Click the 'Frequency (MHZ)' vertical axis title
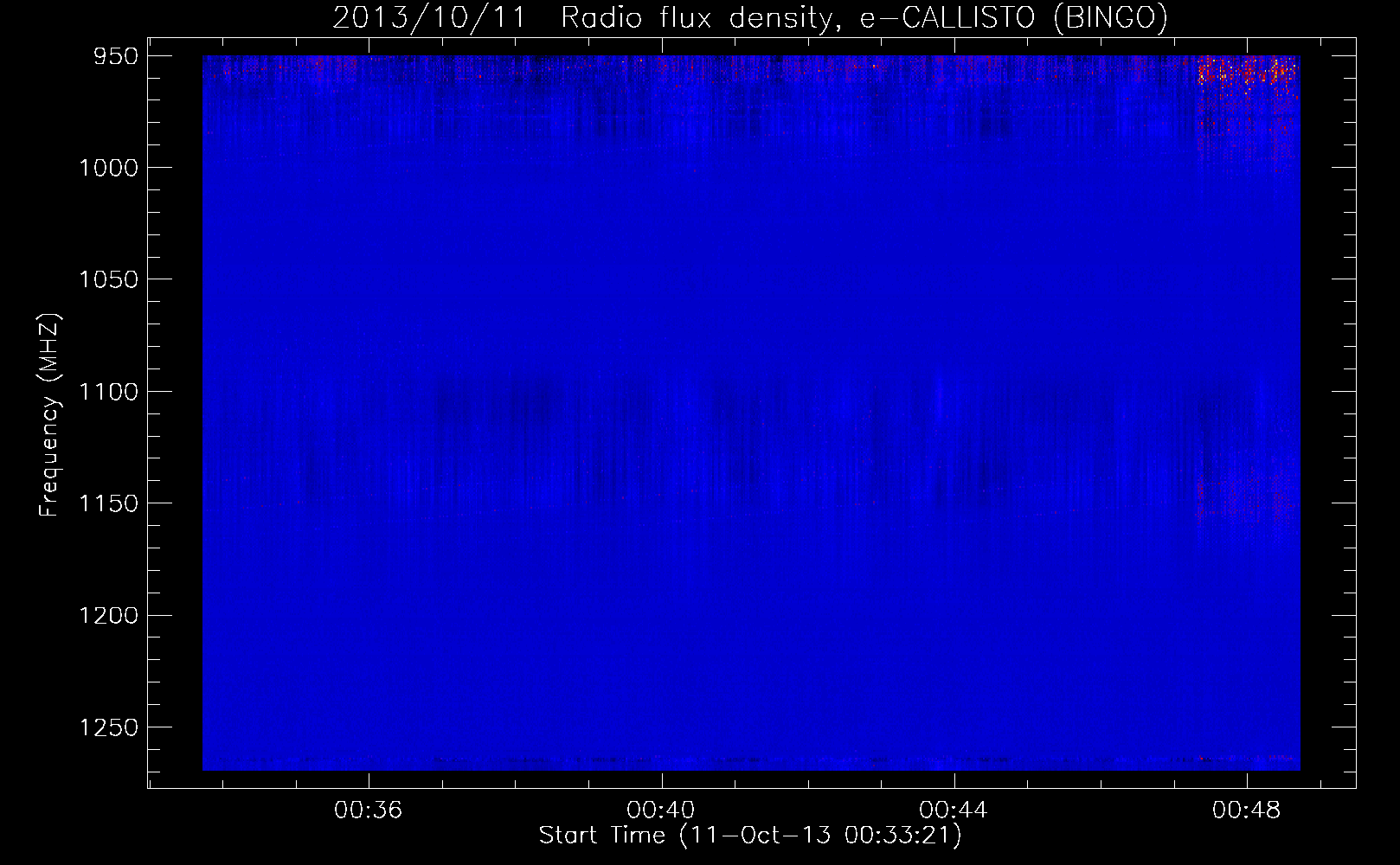Image resolution: width=1400 pixels, height=865 pixels. coord(49,414)
